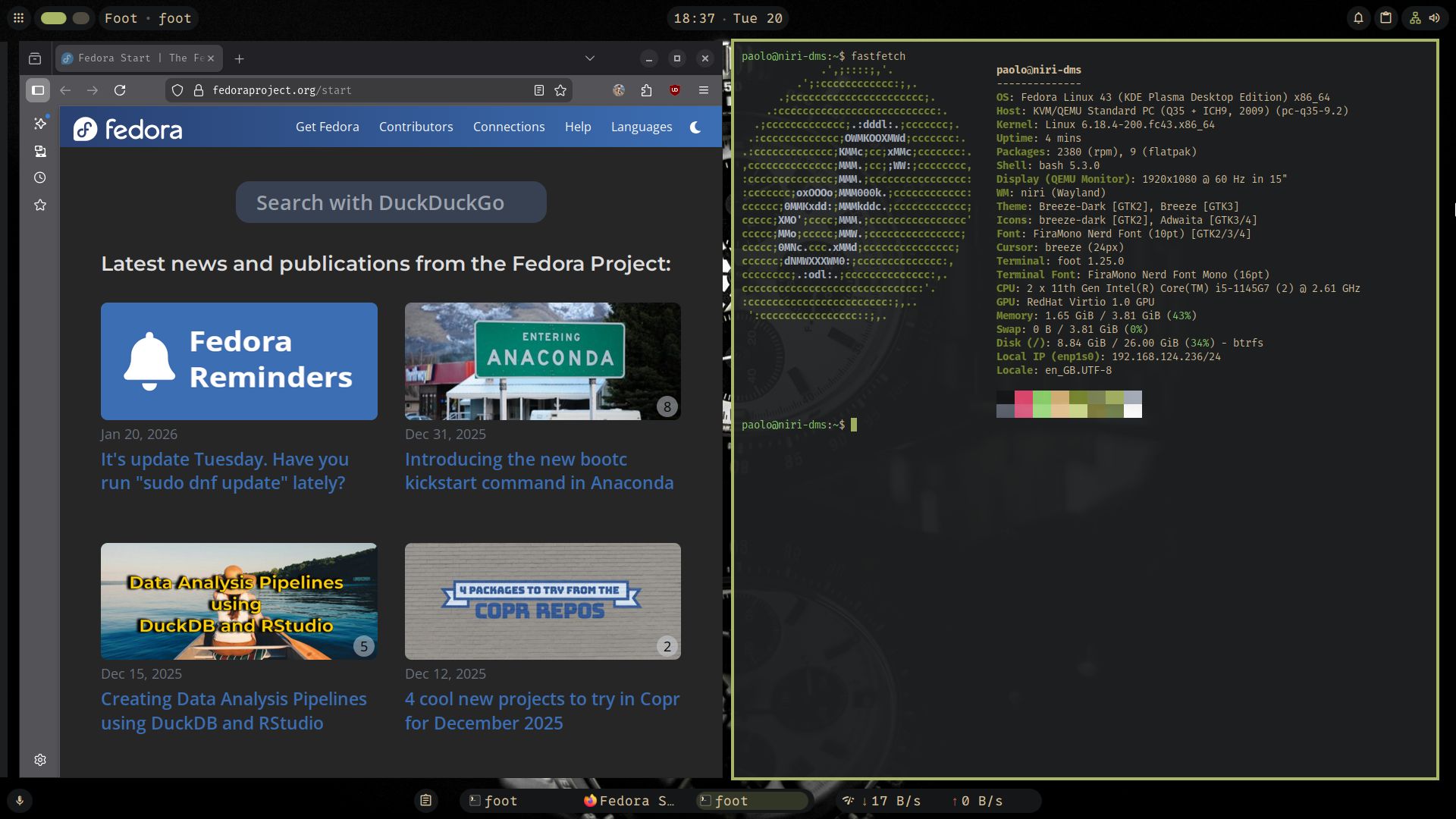1456x819 pixels.
Task: Click the pink color block in fastfetch
Action: tap(1023, 397)
